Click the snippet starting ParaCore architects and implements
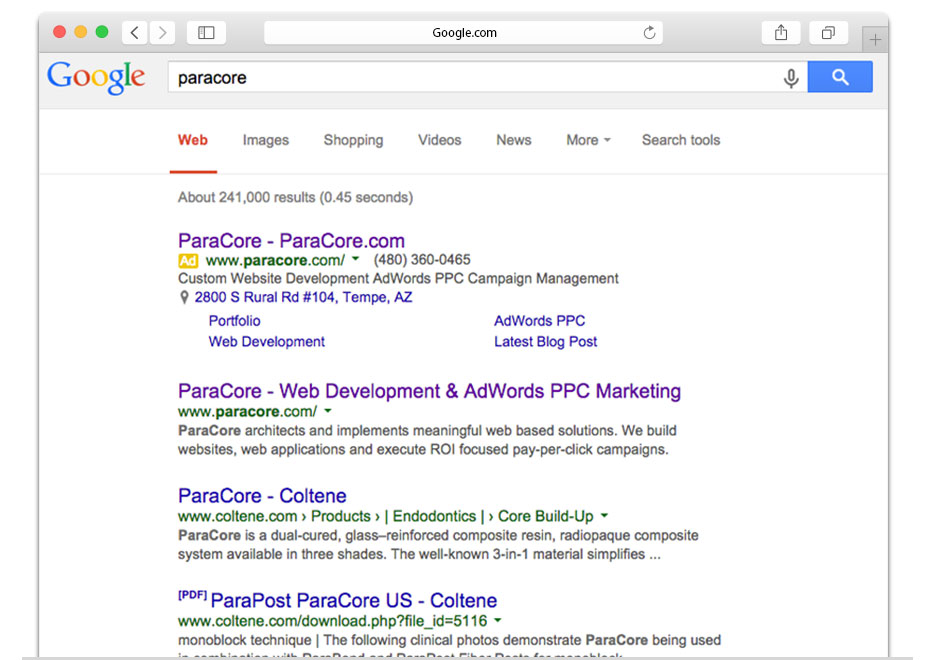 point(427,440)
